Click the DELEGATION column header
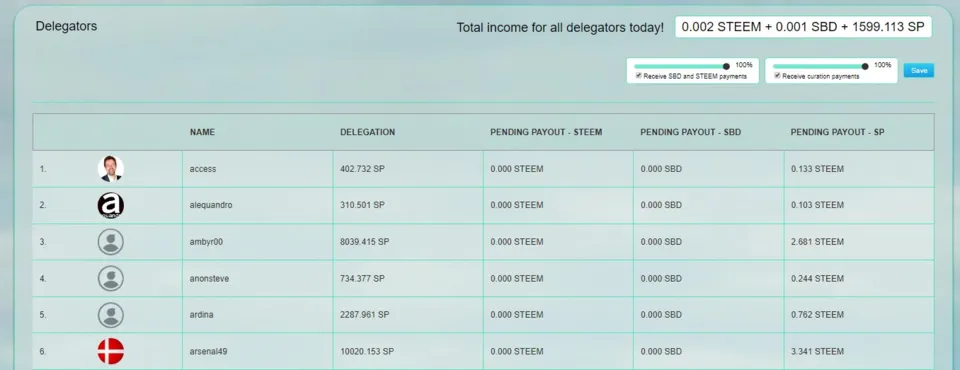The image size is (960, 370). point(367,132)
